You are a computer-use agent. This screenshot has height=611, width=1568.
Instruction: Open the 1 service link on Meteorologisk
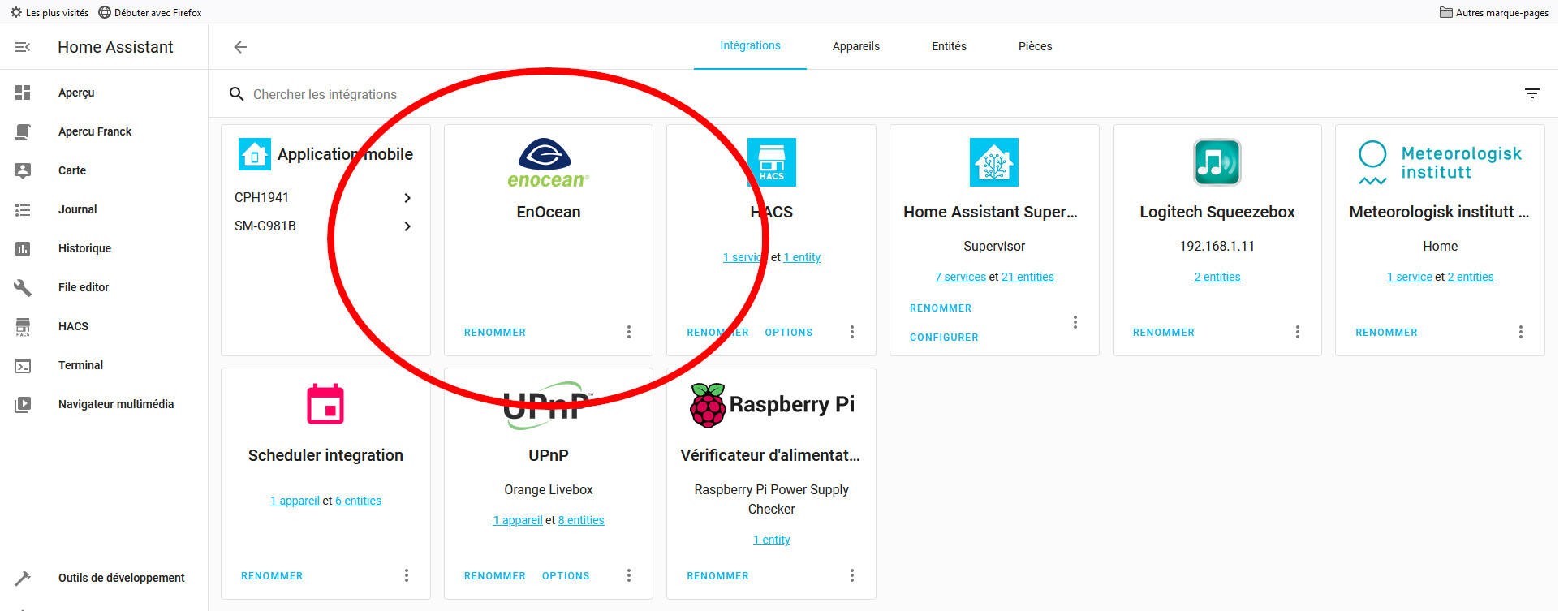tap(1409, 277)
